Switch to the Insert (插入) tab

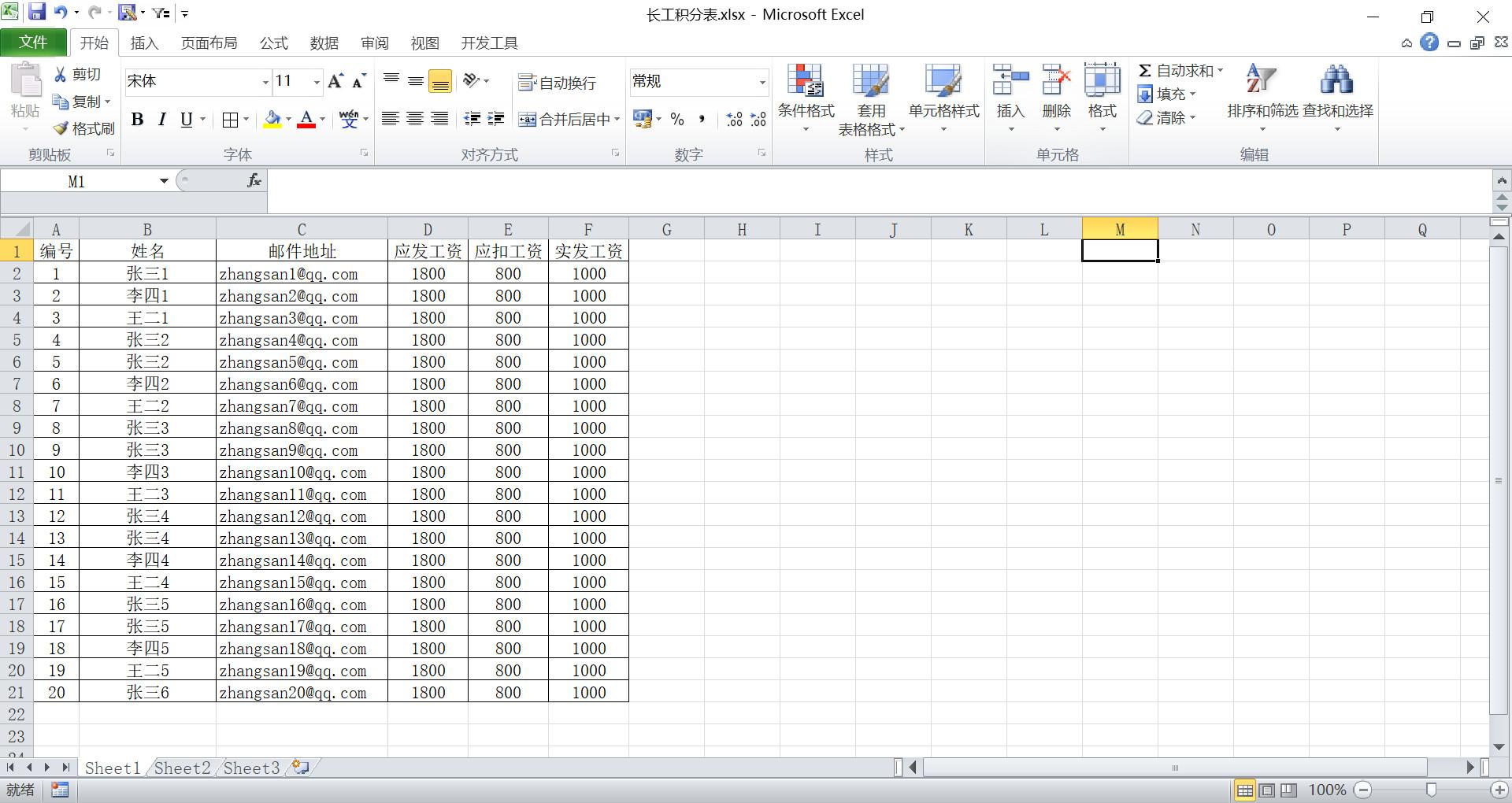point(144,43)
